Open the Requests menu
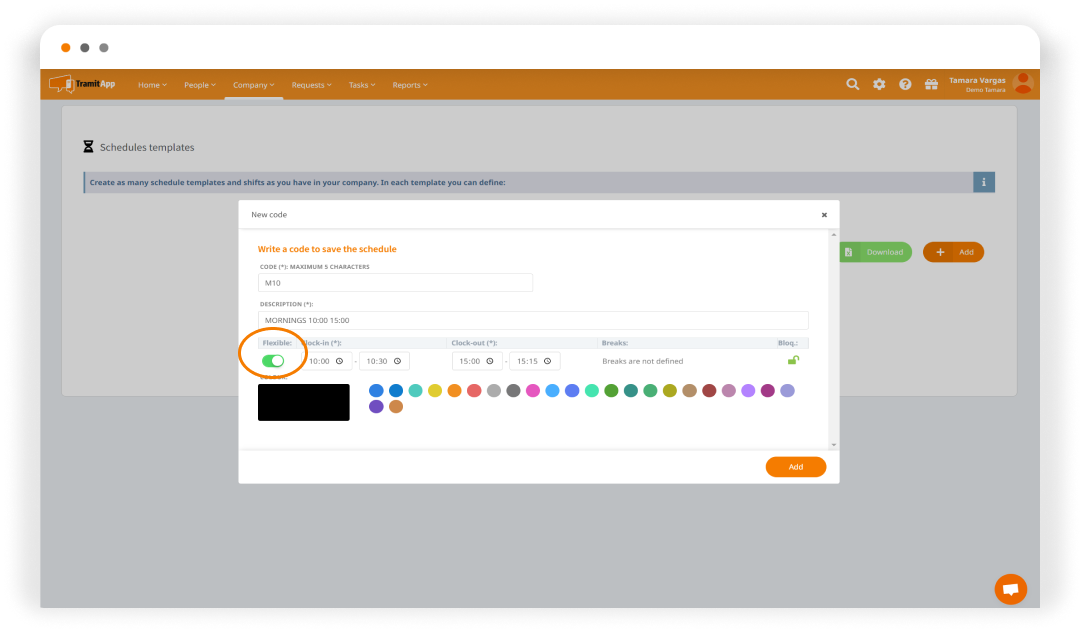 [x=311, y=85]
